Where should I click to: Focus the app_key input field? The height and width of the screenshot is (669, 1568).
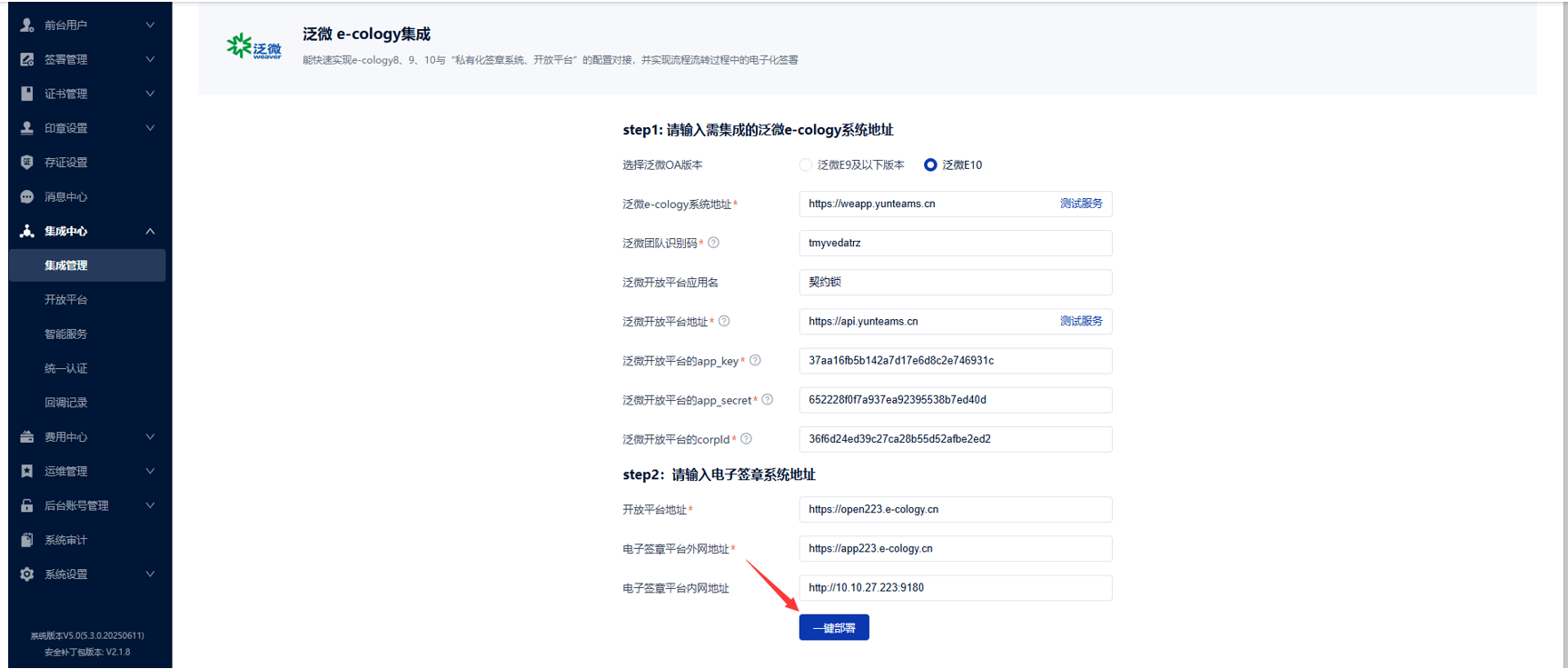pyautogui.click(x=956, y=361)
